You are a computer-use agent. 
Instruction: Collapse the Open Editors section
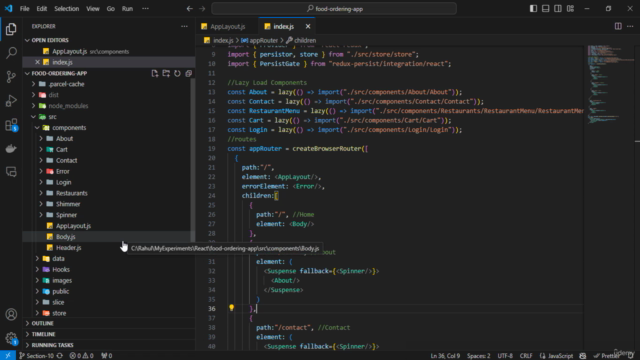point(109,40)
